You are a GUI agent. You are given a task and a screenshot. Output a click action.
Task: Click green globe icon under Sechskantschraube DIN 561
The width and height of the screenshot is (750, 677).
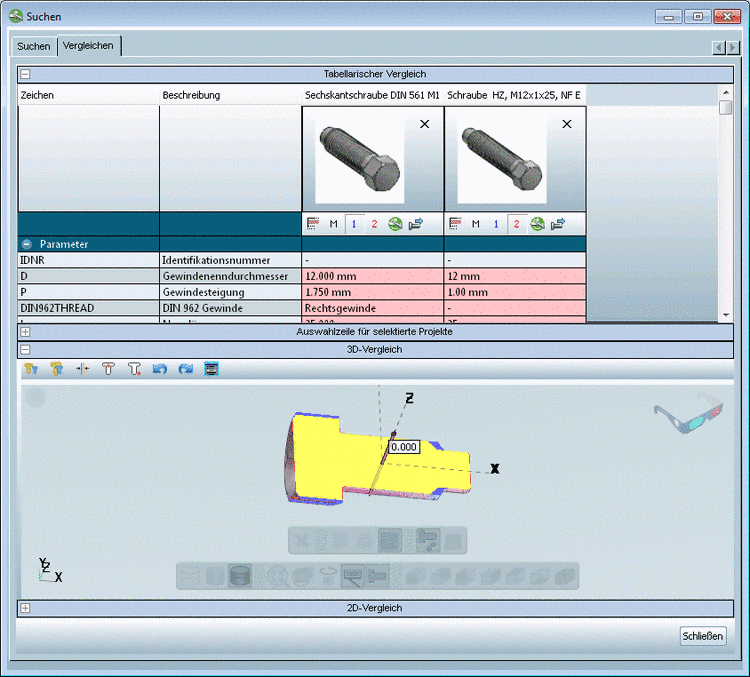[395, 224]
